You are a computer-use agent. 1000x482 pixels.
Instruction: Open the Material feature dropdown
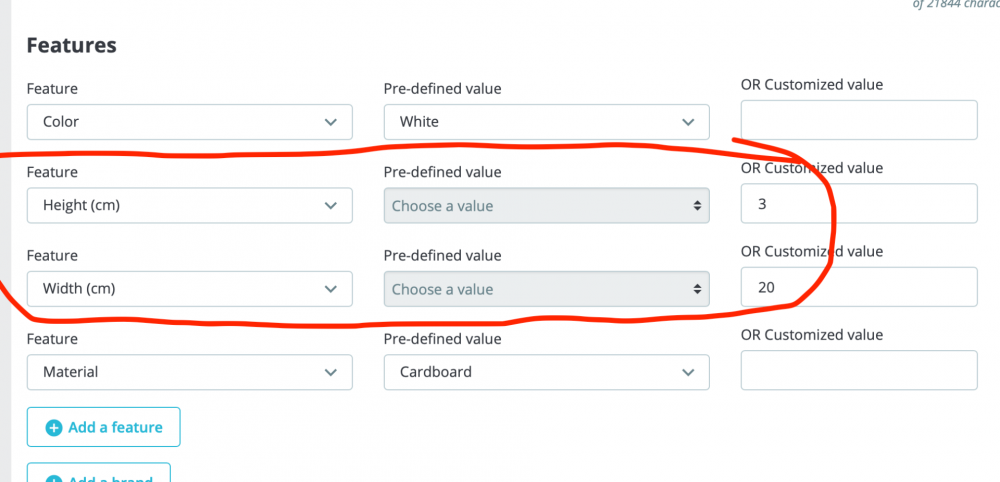pyautogui.click(x=189, y=372)
